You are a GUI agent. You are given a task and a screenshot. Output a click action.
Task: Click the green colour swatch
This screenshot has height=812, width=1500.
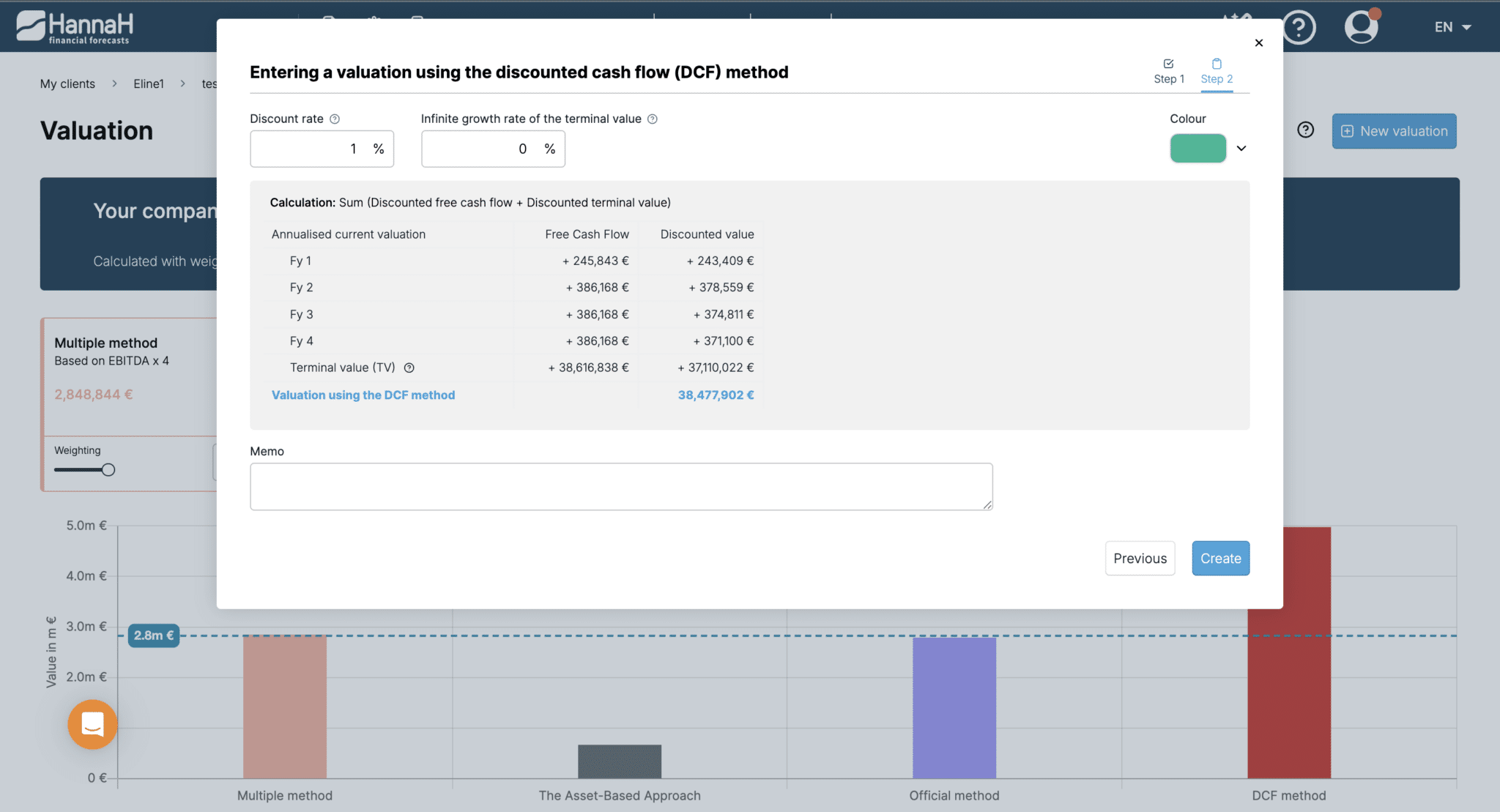tap(1198, 149)
